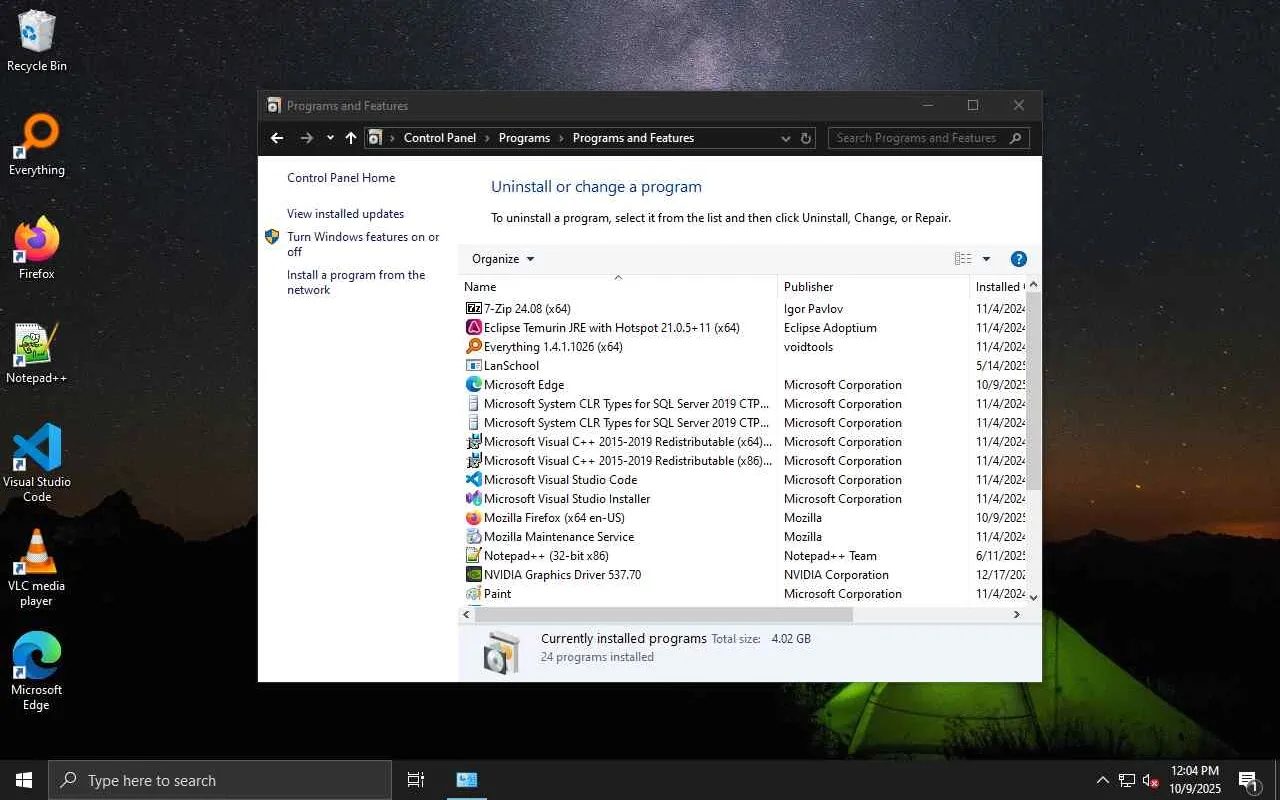This screenshot has height=800, width=1280.
Task: Go up one level with Up arrow
Action: 351,138
